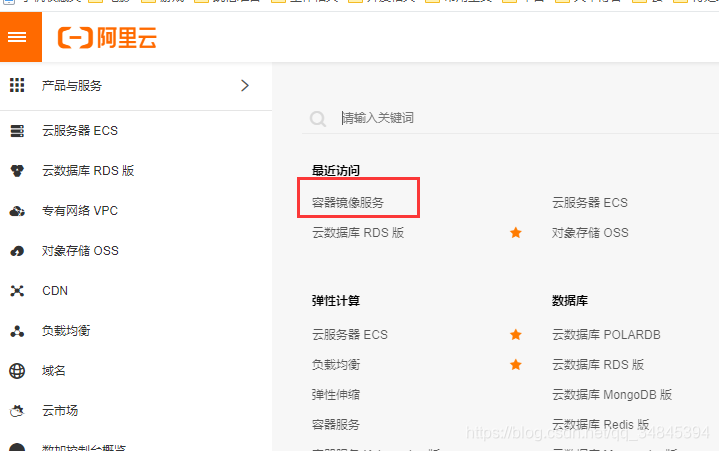This screenshot has height=451, width=719.
Task: Open the orange hamburger menu
Action: (x=21, y=37)
